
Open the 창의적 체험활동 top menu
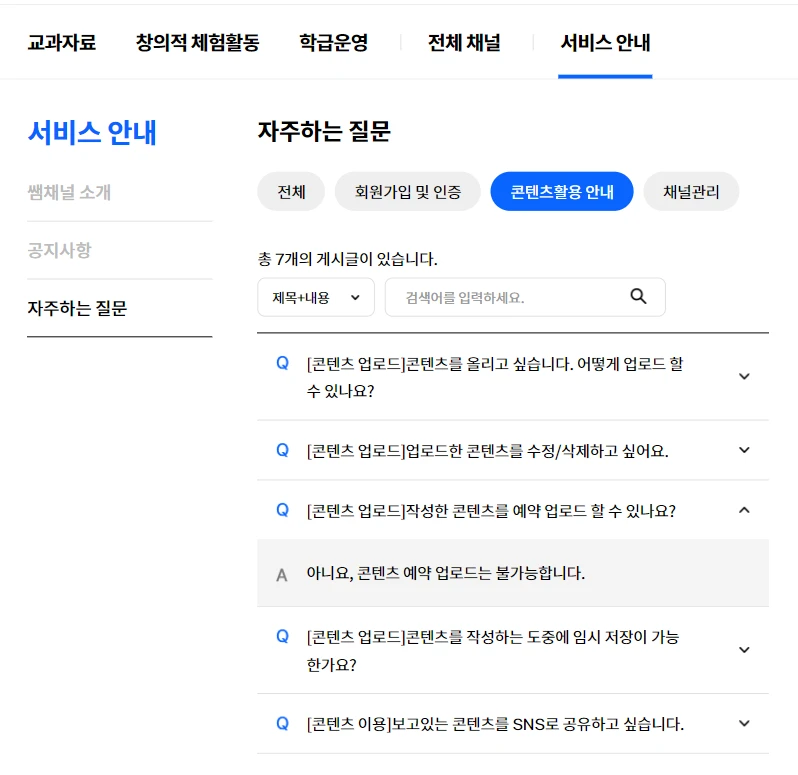click(x=197, y=42)
